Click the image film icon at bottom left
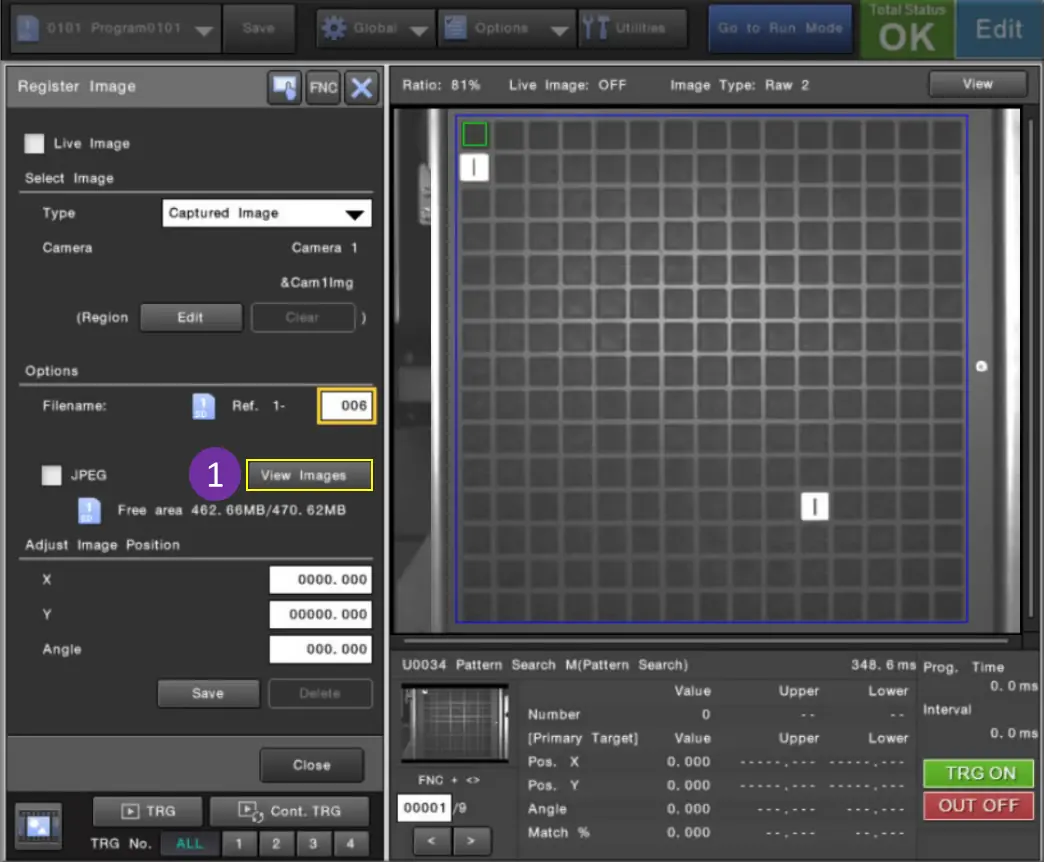 tap(39, 825)
